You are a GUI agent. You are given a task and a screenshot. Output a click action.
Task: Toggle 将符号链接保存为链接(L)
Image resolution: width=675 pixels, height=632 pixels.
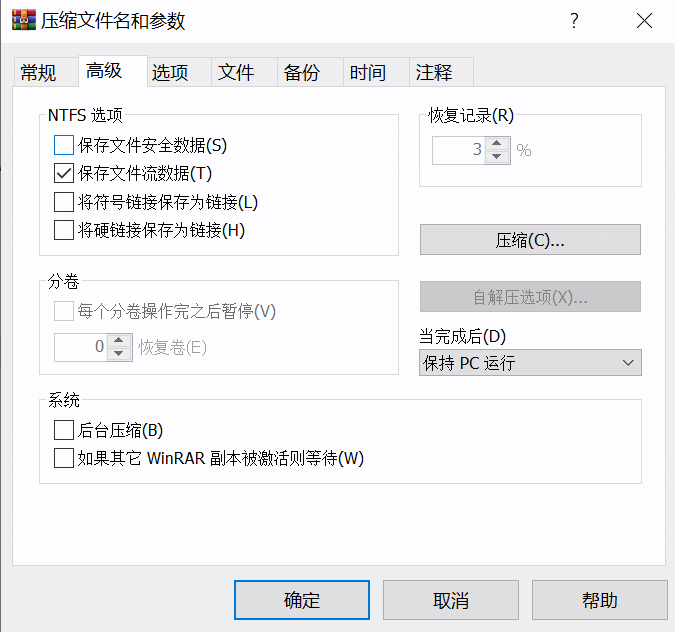tap(64, 202)
